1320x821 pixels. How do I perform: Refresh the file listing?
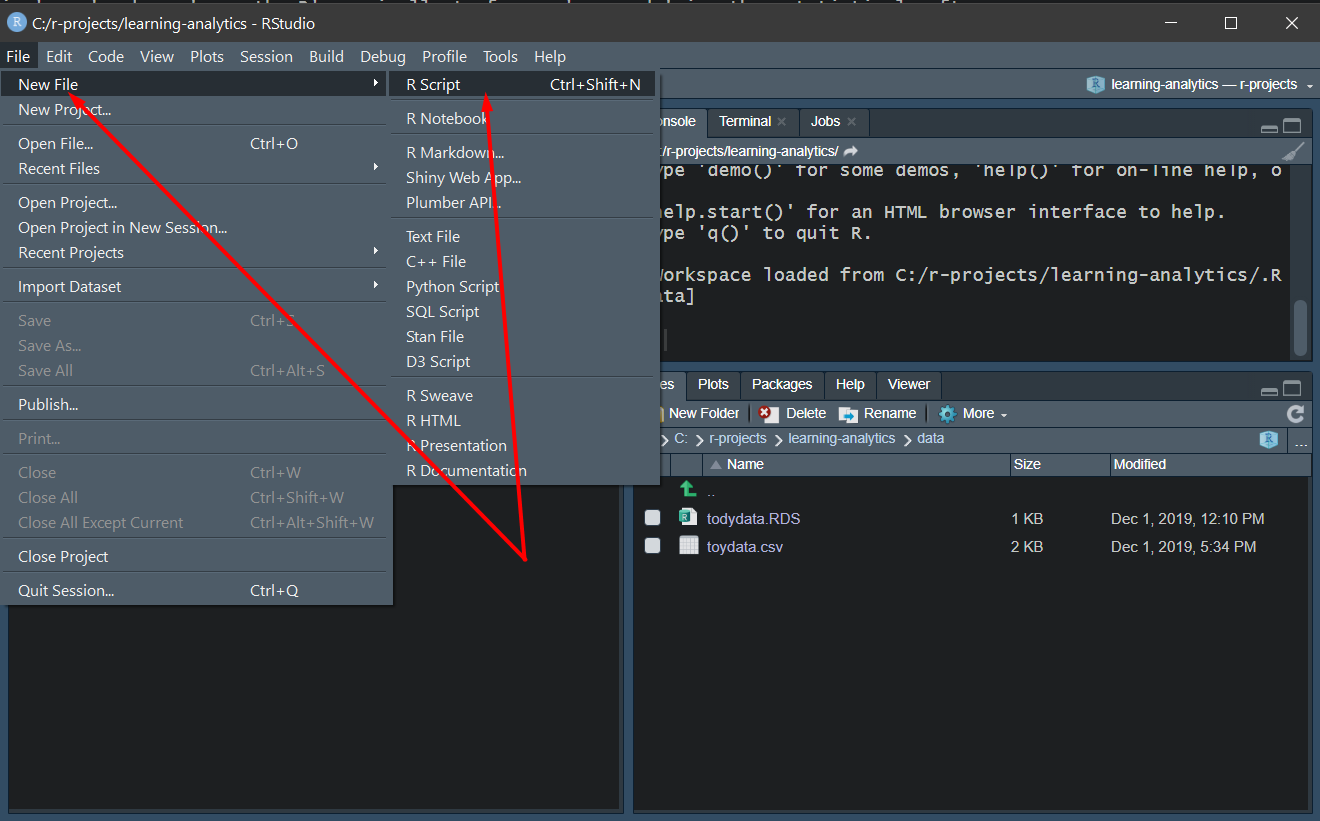1295,414
